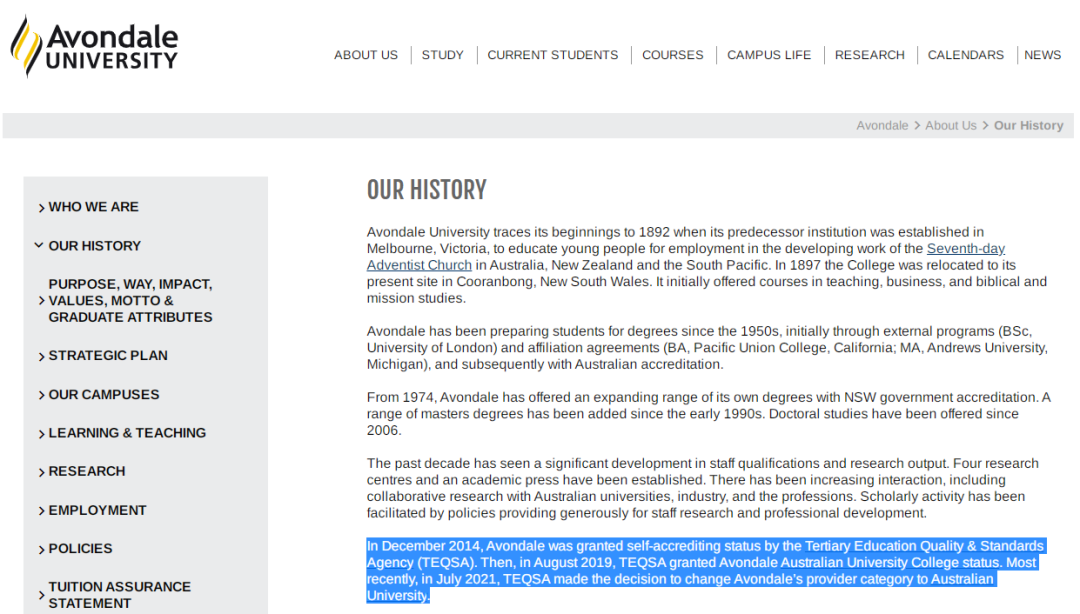Click the Avondale University logo
This screenshot has width=1080, height=614.
95,46
